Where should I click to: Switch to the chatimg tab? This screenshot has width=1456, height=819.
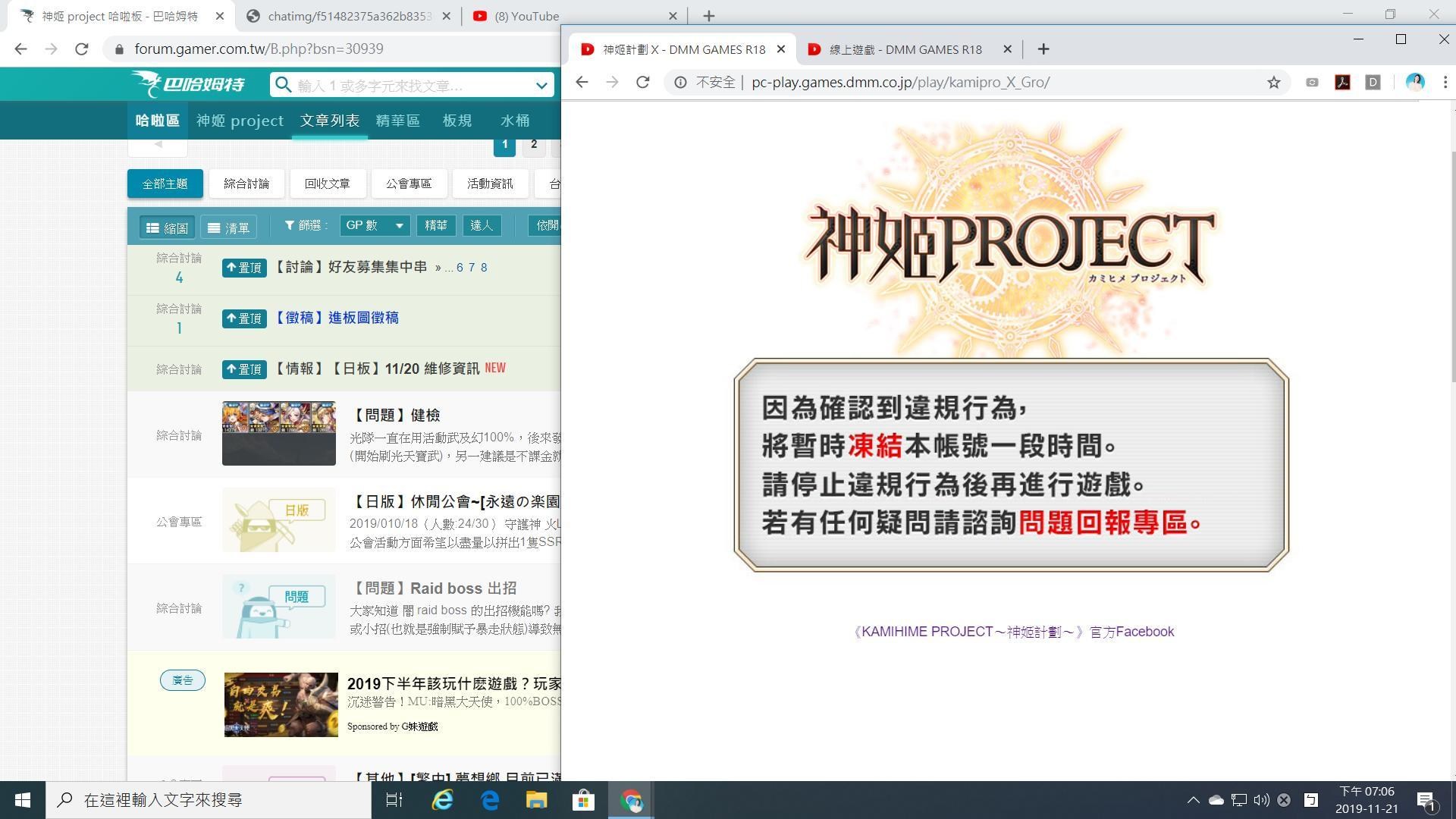coord(348,16)
